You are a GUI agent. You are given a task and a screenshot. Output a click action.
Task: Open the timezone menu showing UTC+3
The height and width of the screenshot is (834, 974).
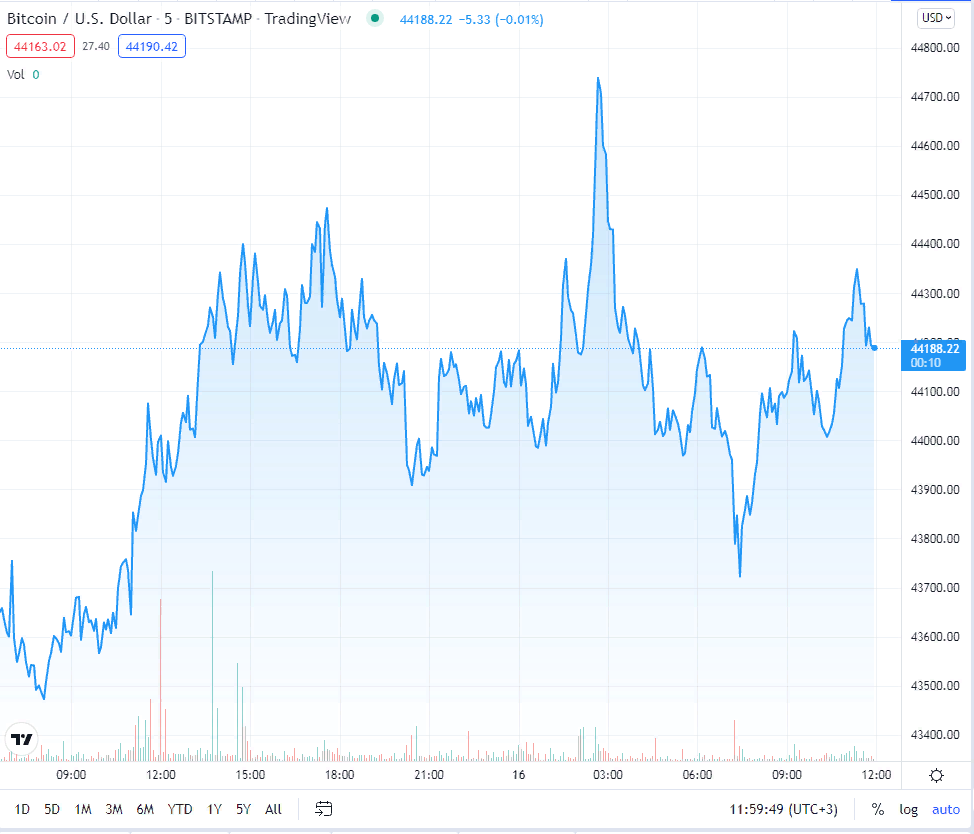[784, 809]
